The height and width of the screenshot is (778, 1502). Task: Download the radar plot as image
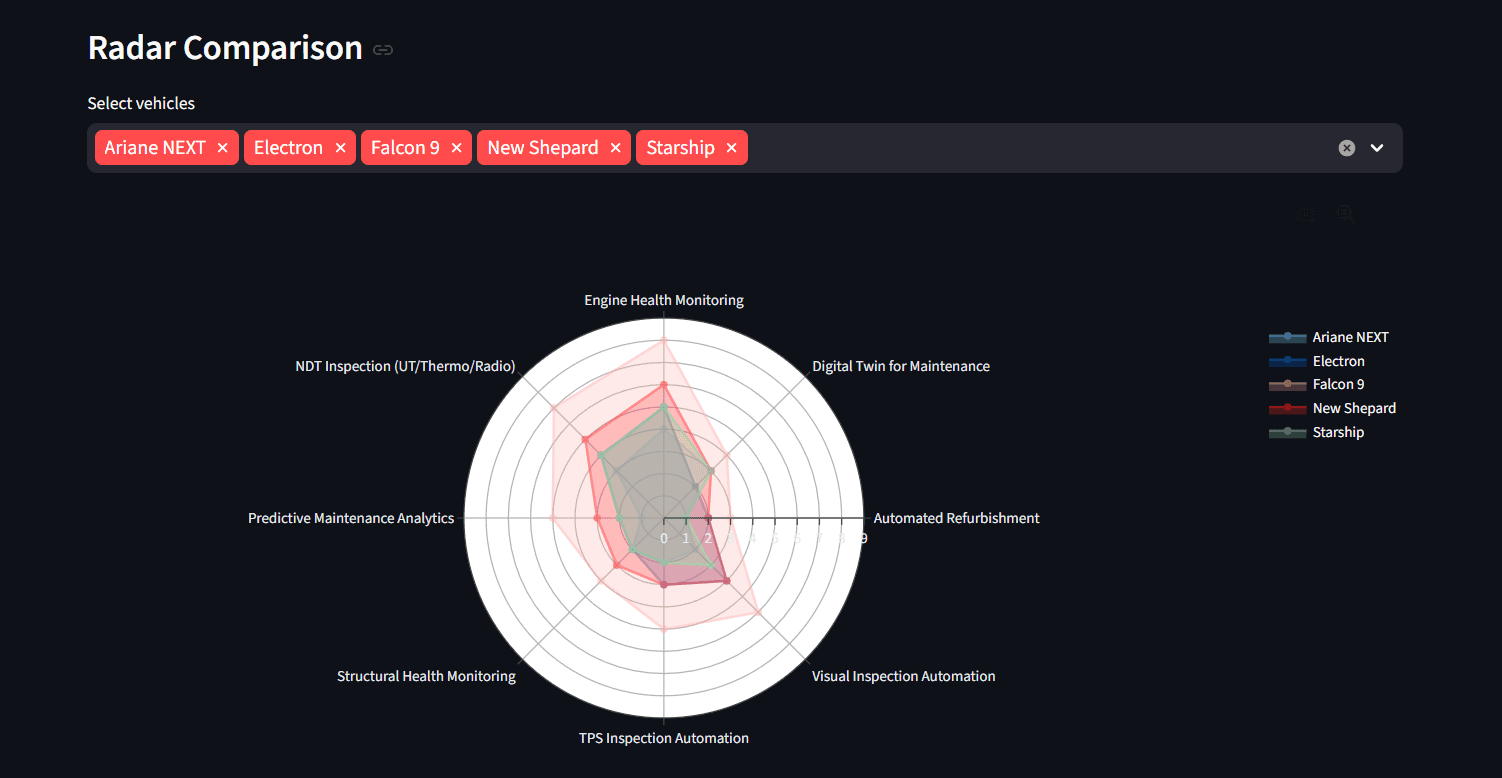1307,213
